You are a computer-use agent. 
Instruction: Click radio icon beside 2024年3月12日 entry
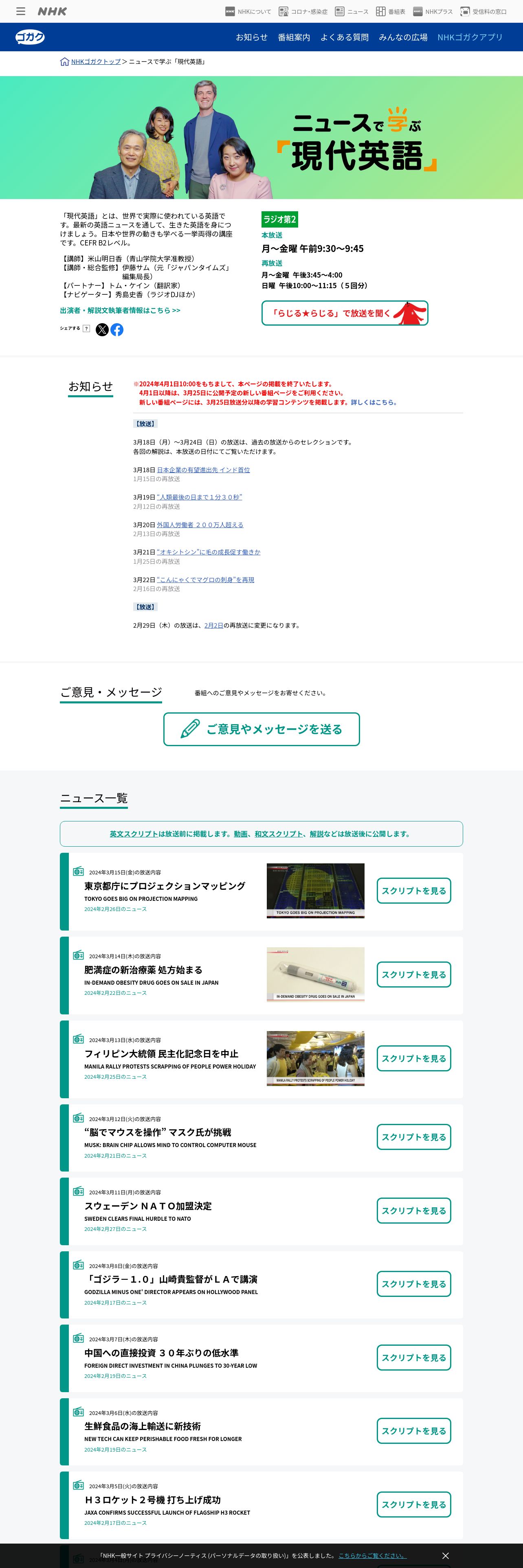78,1118
